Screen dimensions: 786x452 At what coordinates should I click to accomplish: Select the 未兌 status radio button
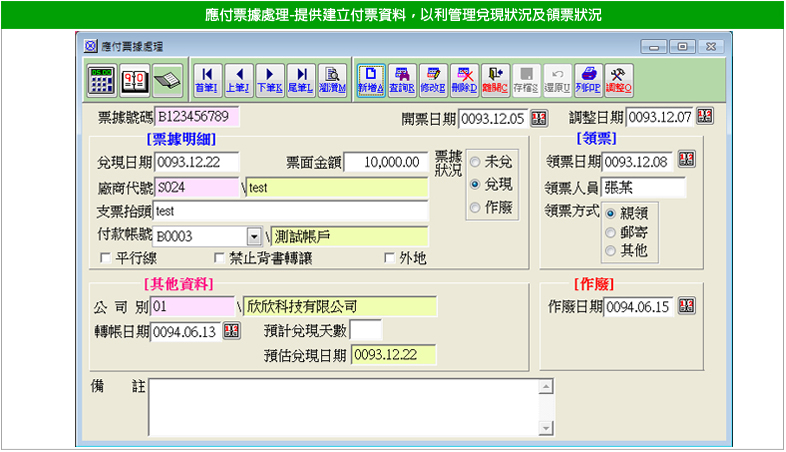(475, 162)
